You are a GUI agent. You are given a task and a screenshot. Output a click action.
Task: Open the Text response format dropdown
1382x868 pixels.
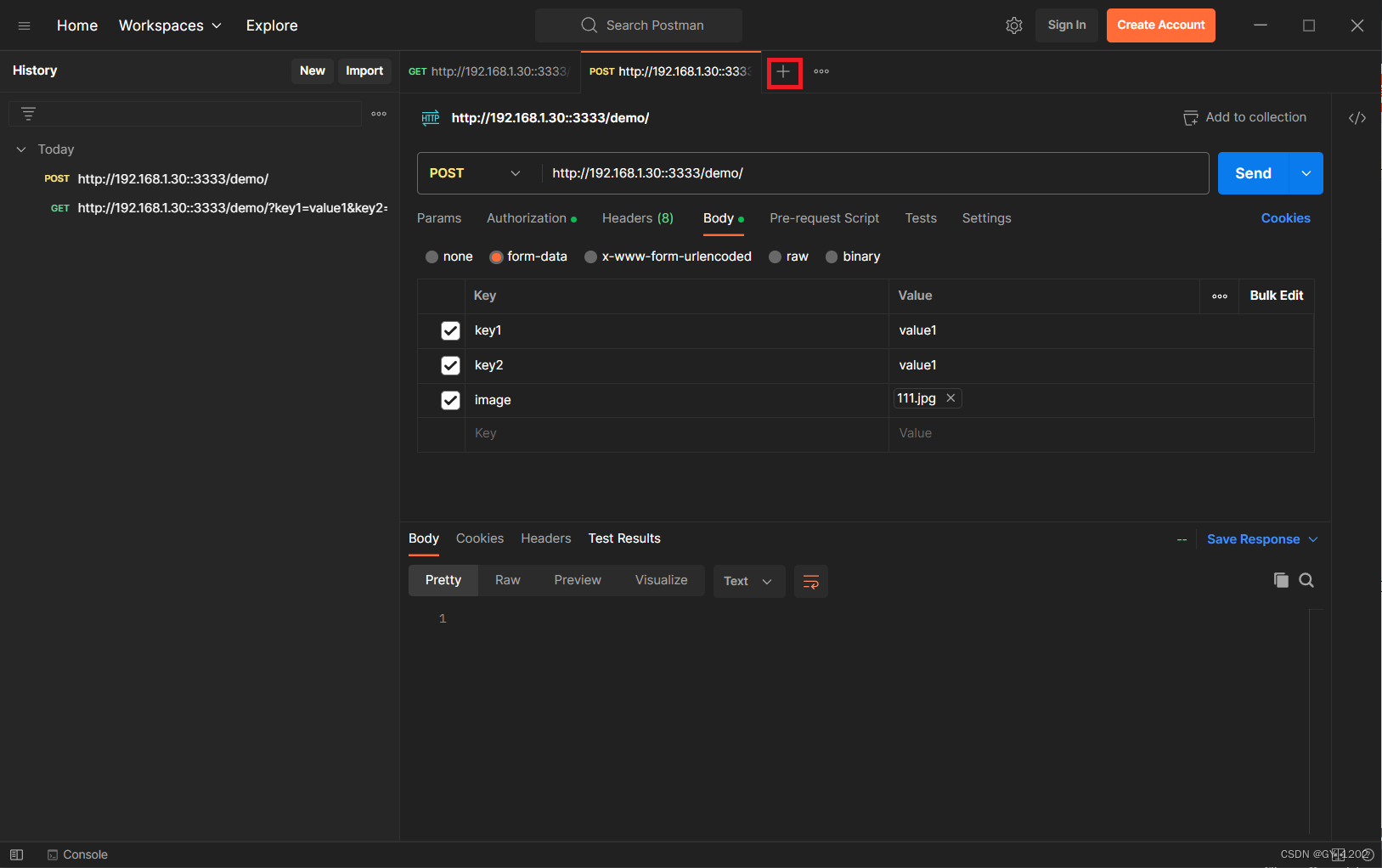click(748, 582)
